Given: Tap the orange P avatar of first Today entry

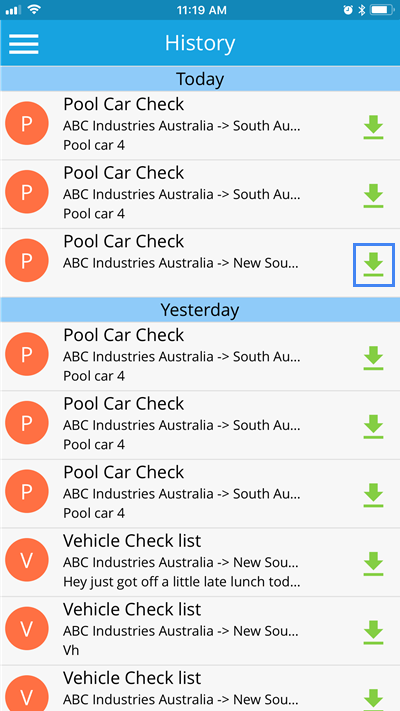Looking at the screenshot, I should click(x=27, y=123).
